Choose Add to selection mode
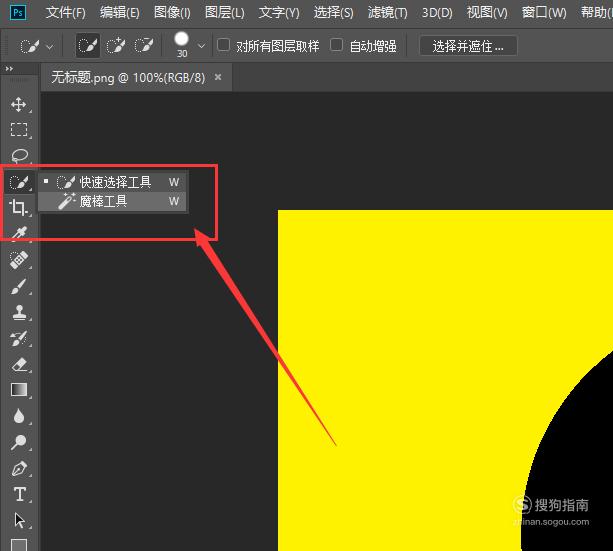The width and height of the screenshot is (613, 551). click(116, 46)
